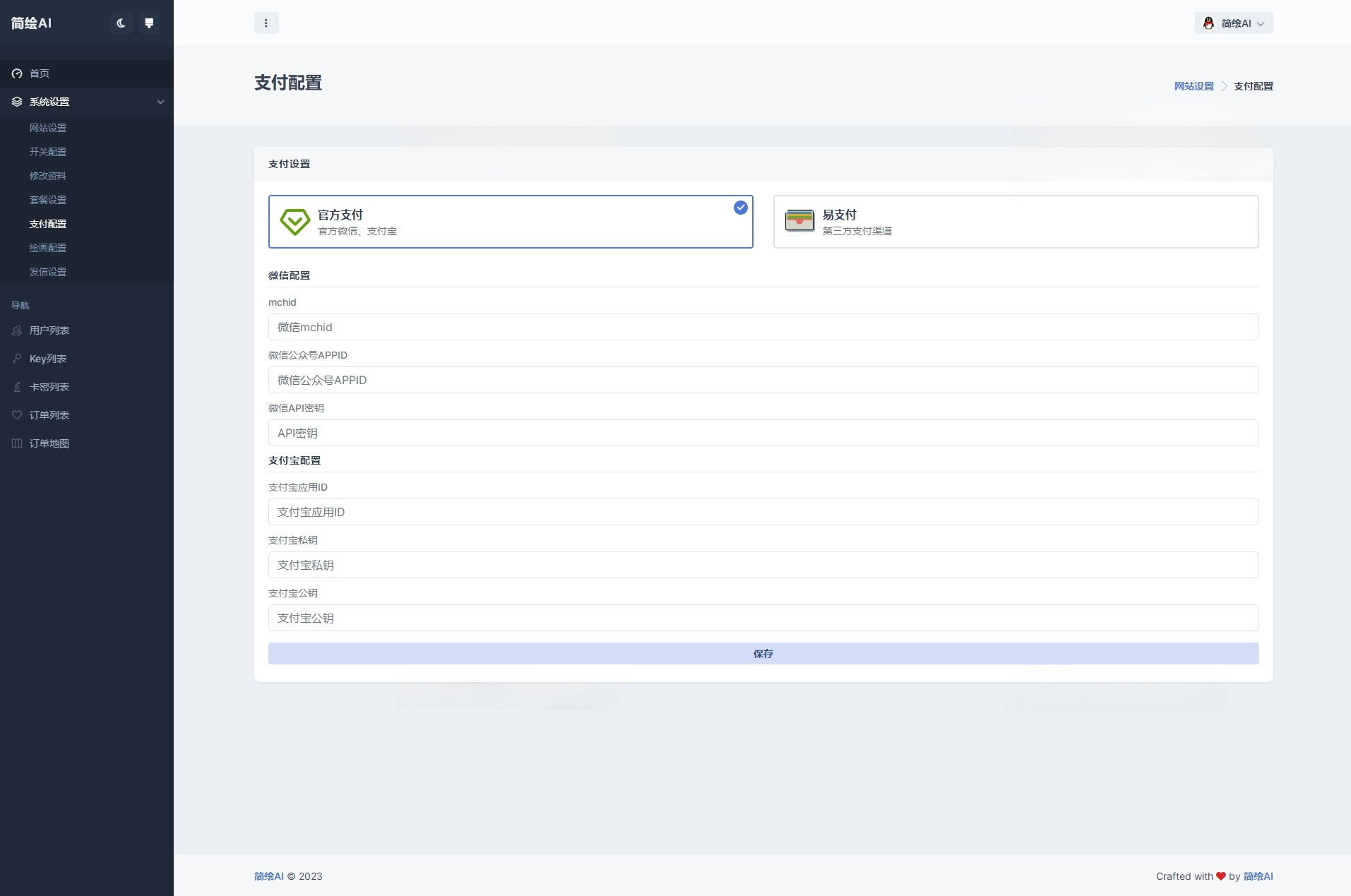Select the 官方支付 payment option
Screen dimensions: 1351x896
tap(510, 221)
